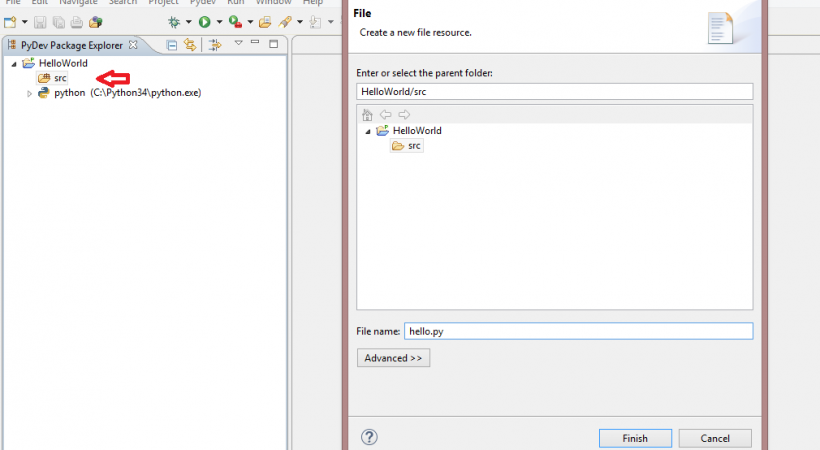
Task: Click the Collapse All icon in Package Explorer
Action: (x=172, y=45)
